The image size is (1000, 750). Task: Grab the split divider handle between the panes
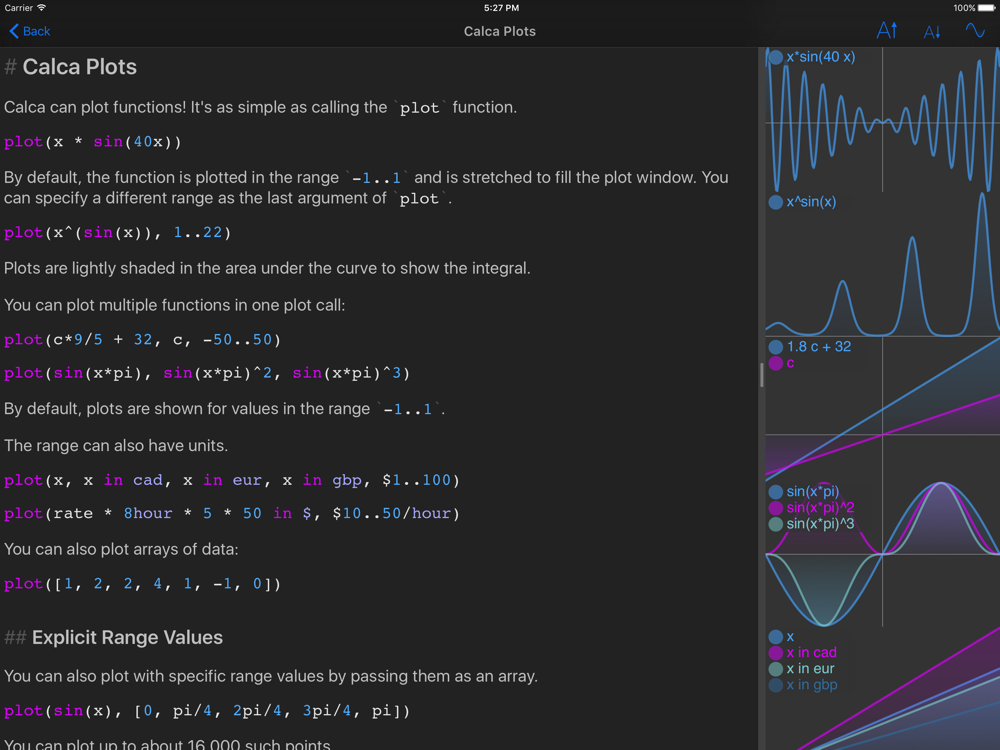tap(761, 375)
